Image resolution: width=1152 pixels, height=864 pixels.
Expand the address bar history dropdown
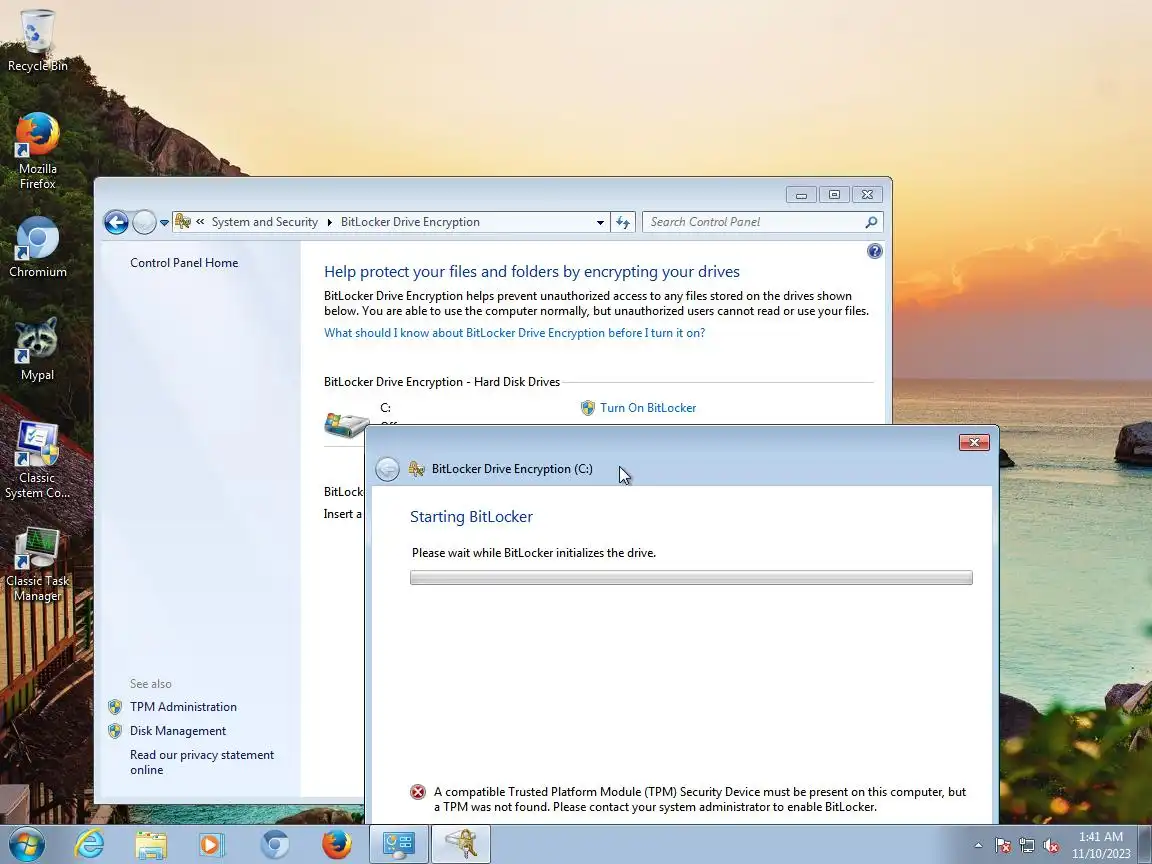tap(600, 223)
